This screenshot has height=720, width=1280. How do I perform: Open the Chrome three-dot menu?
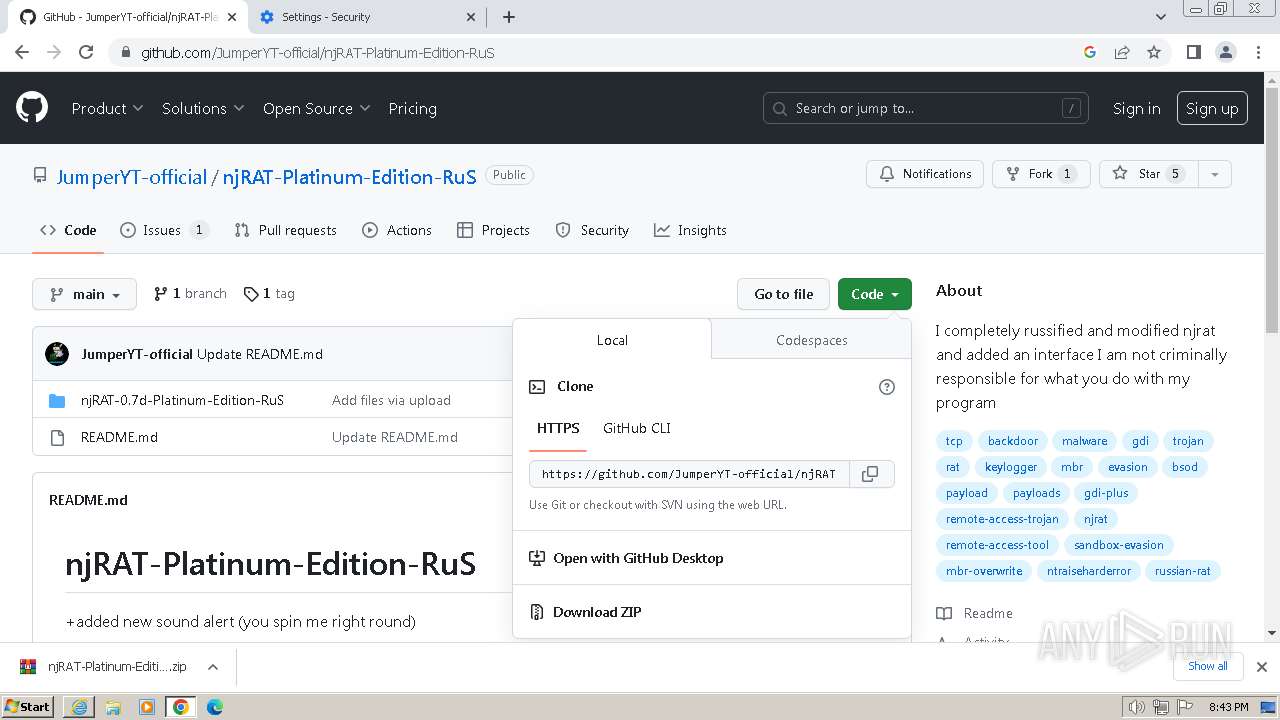1258,52
